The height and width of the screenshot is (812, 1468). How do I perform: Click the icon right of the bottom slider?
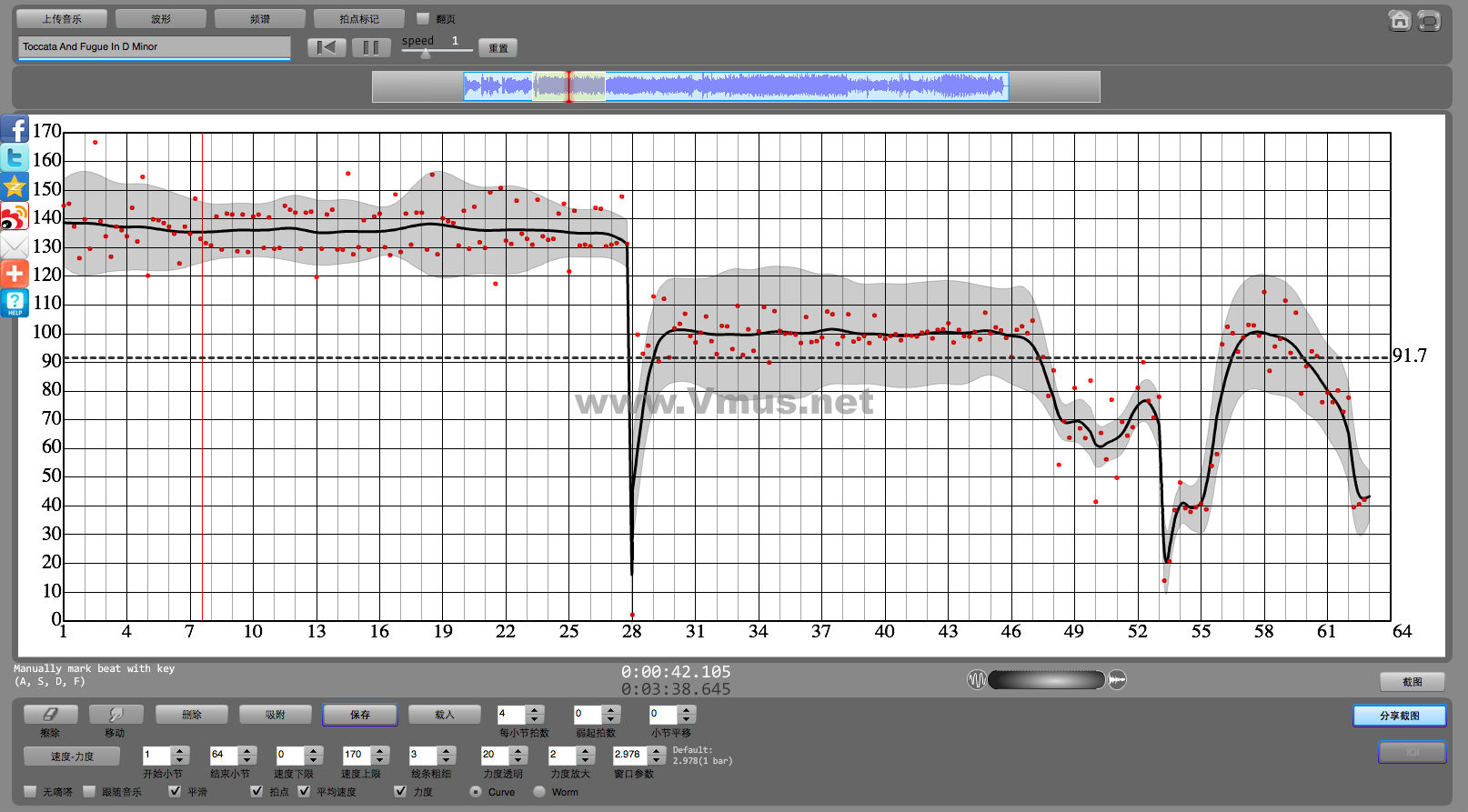1117,679
